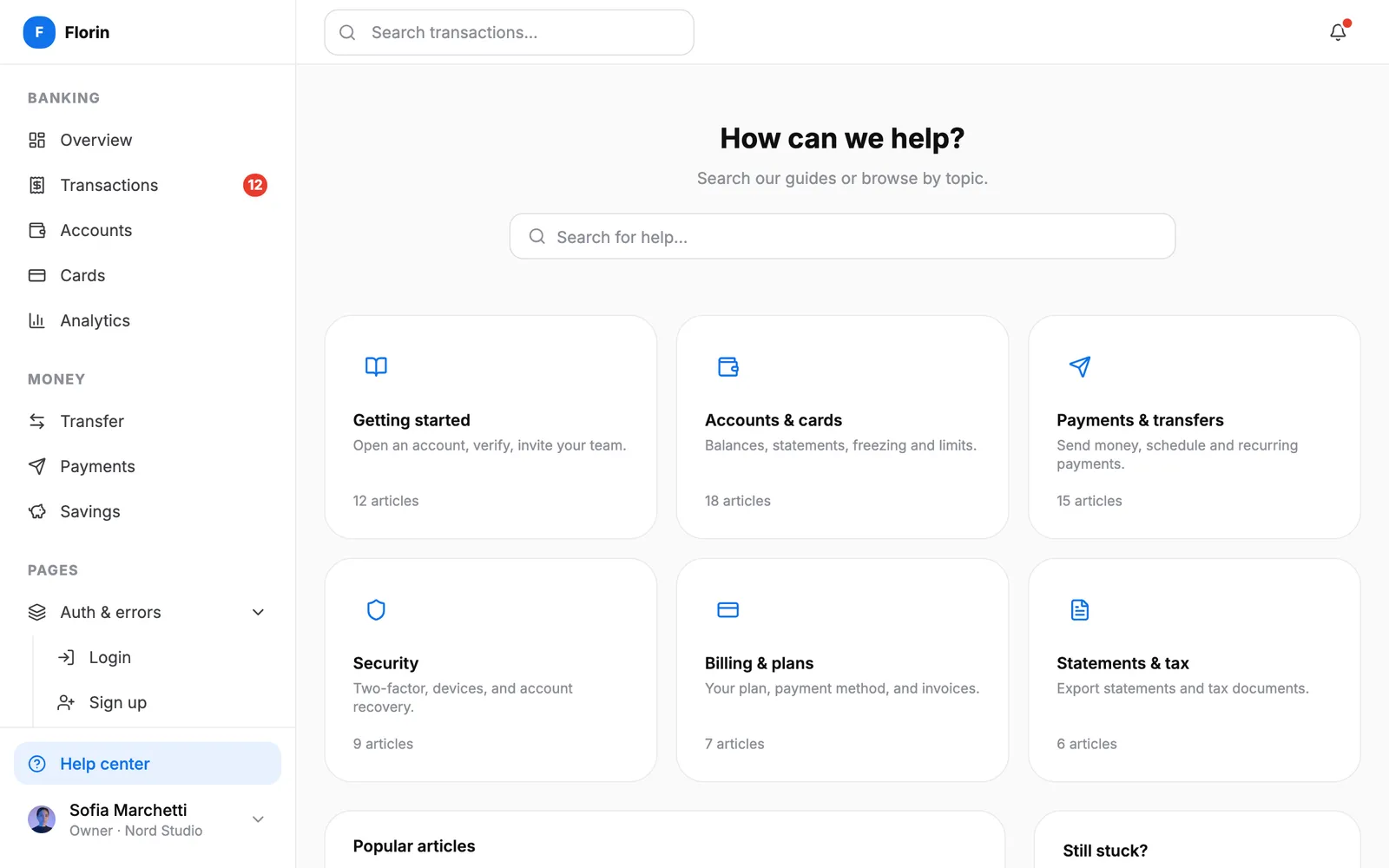Open the Payments & transfers topic
Screen dimensions: 1389x868
coord(1194,427)
